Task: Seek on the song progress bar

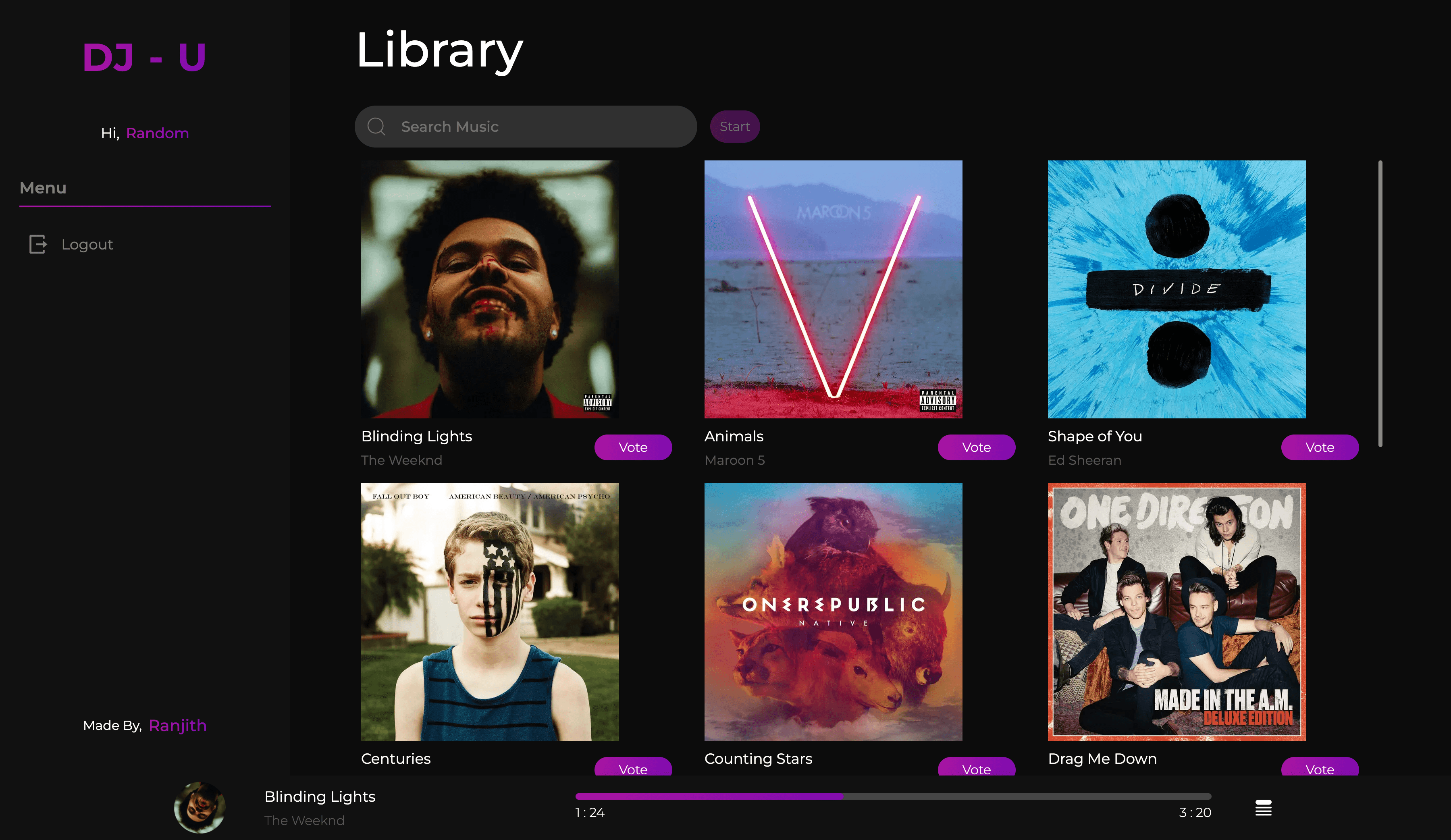Action: coord(893,797)
